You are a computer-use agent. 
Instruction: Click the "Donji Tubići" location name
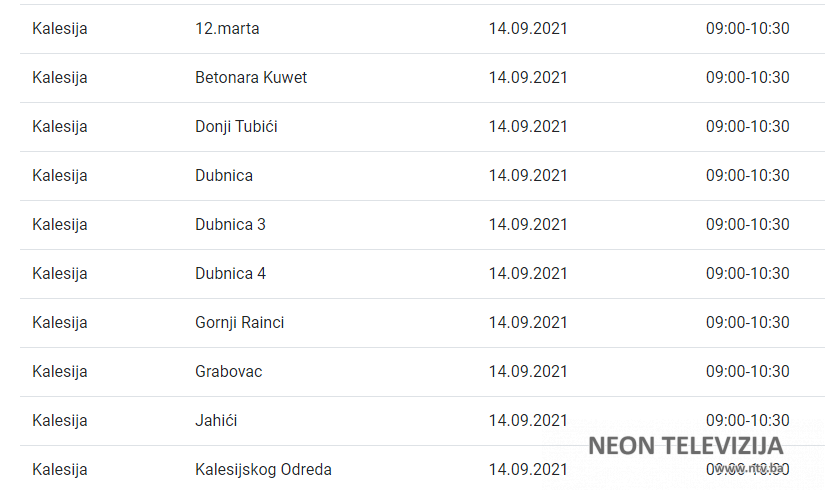236,127
